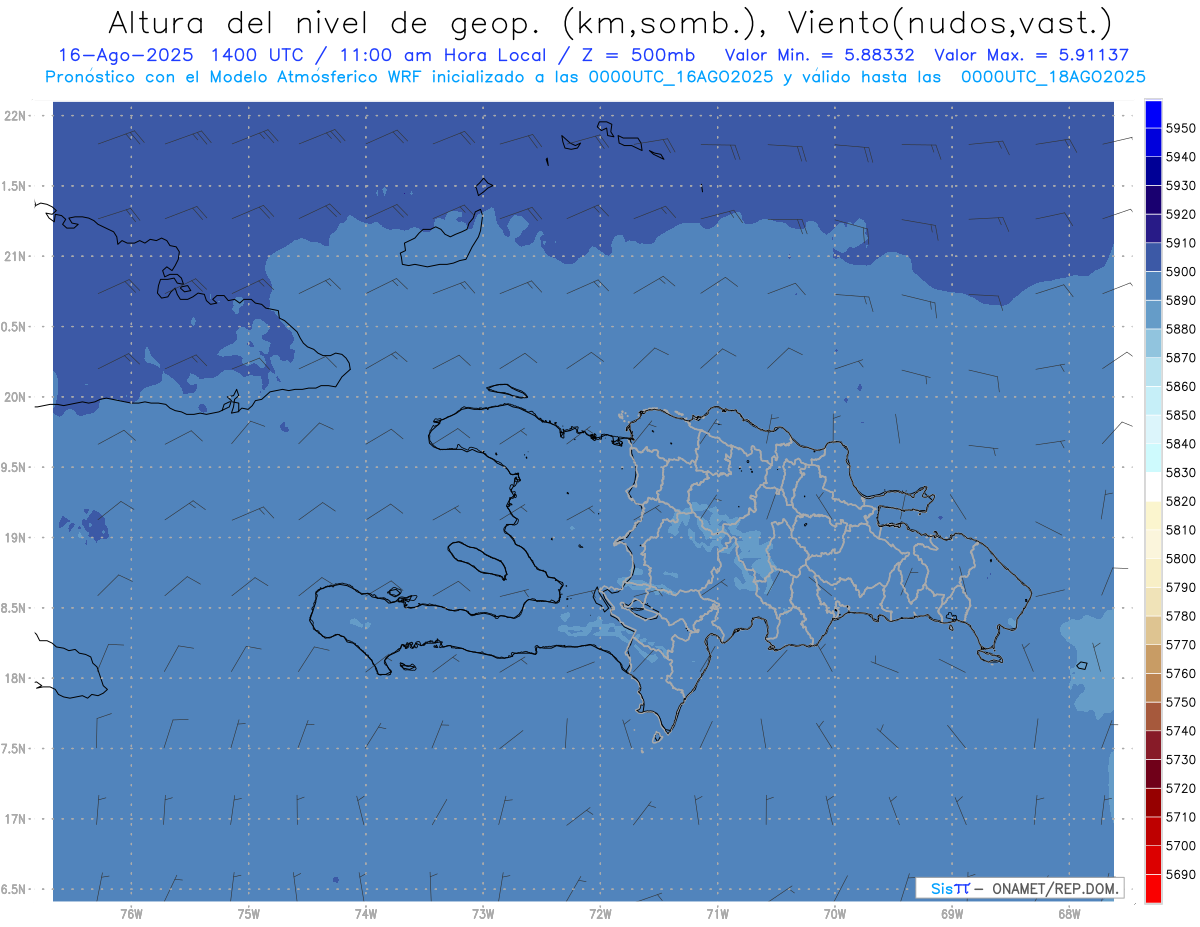The width and height of the screenshot is (1200, 927).
Task: Click the '5710' colorbar label
Action: tap(1180, 817)
